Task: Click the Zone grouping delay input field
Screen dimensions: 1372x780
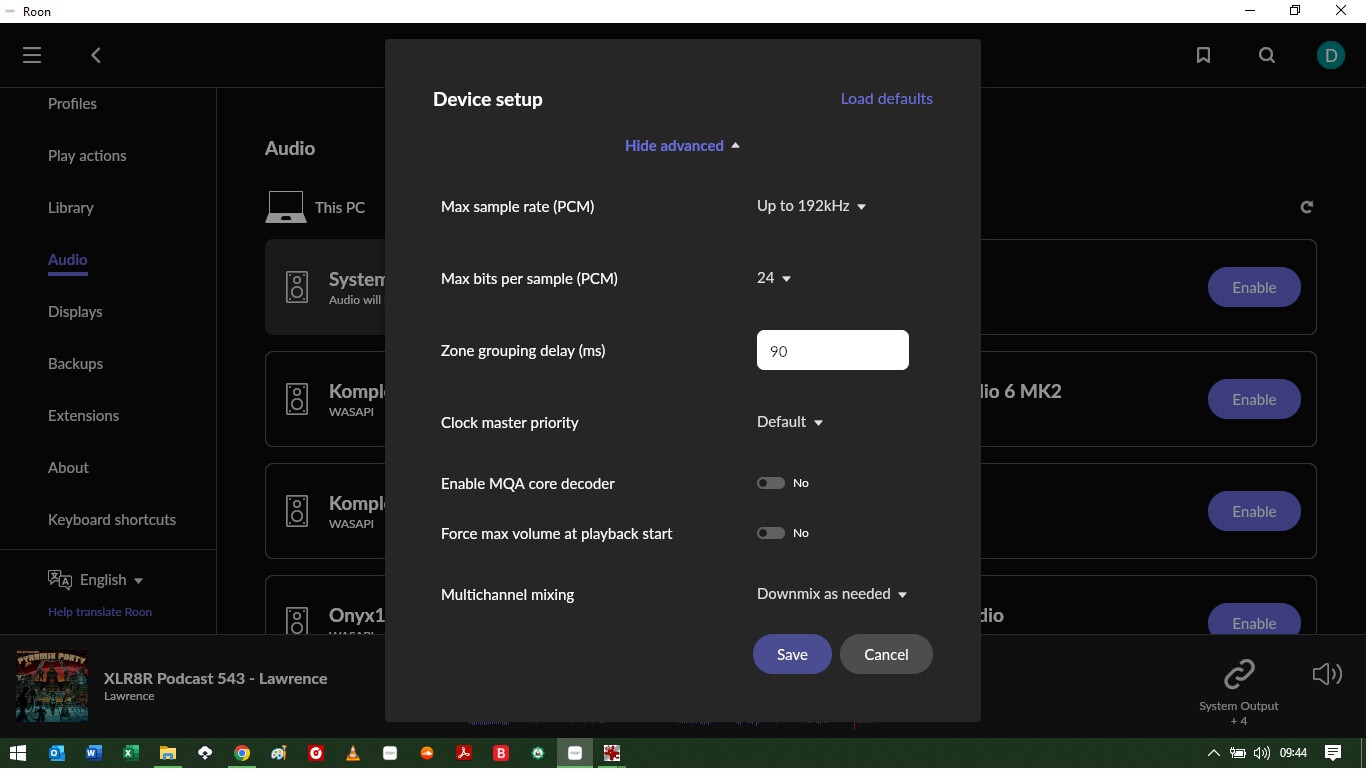Action: click(832, 350)
